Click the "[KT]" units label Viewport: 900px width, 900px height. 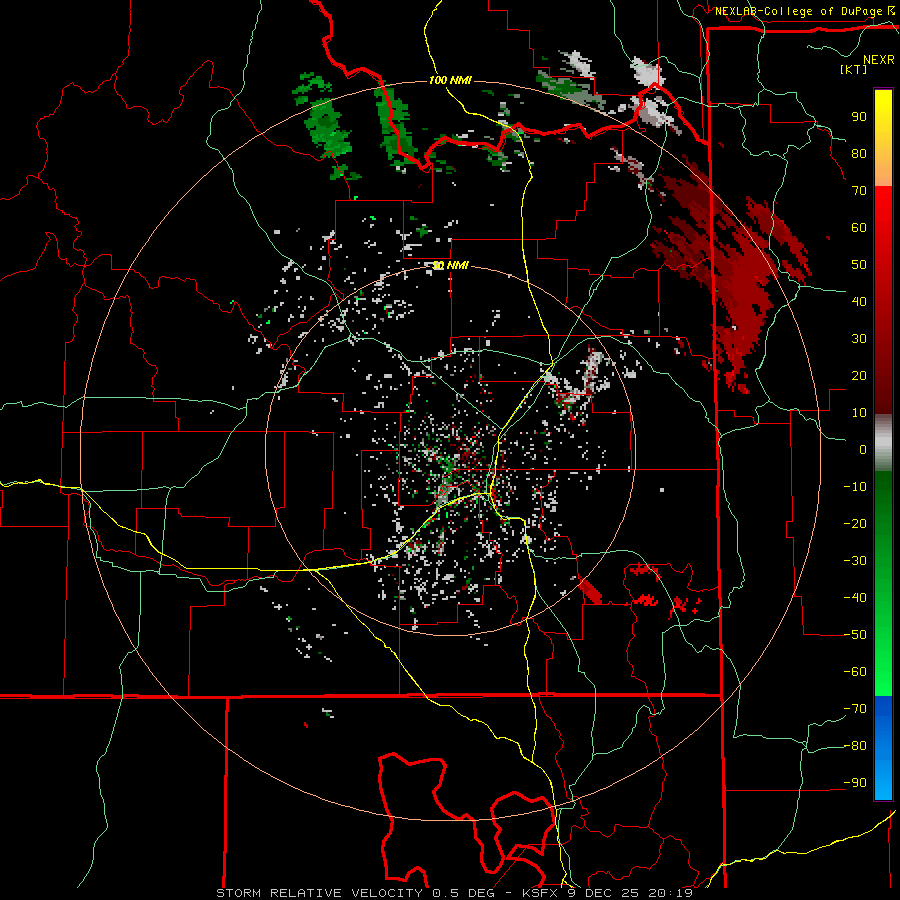[x=854, y=69]
